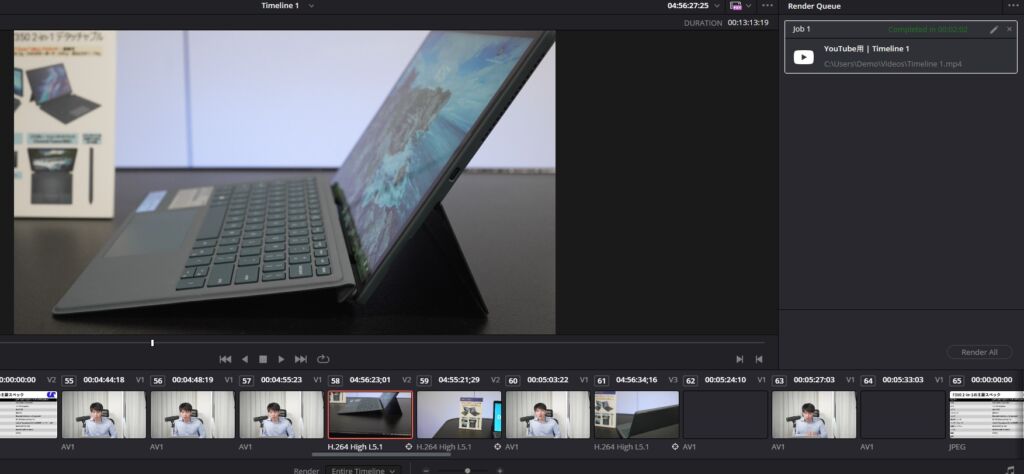Screen dimensions: 1024x474
Task: Click JPEG codec label under clip 65
Action: (x=959, y=447)
